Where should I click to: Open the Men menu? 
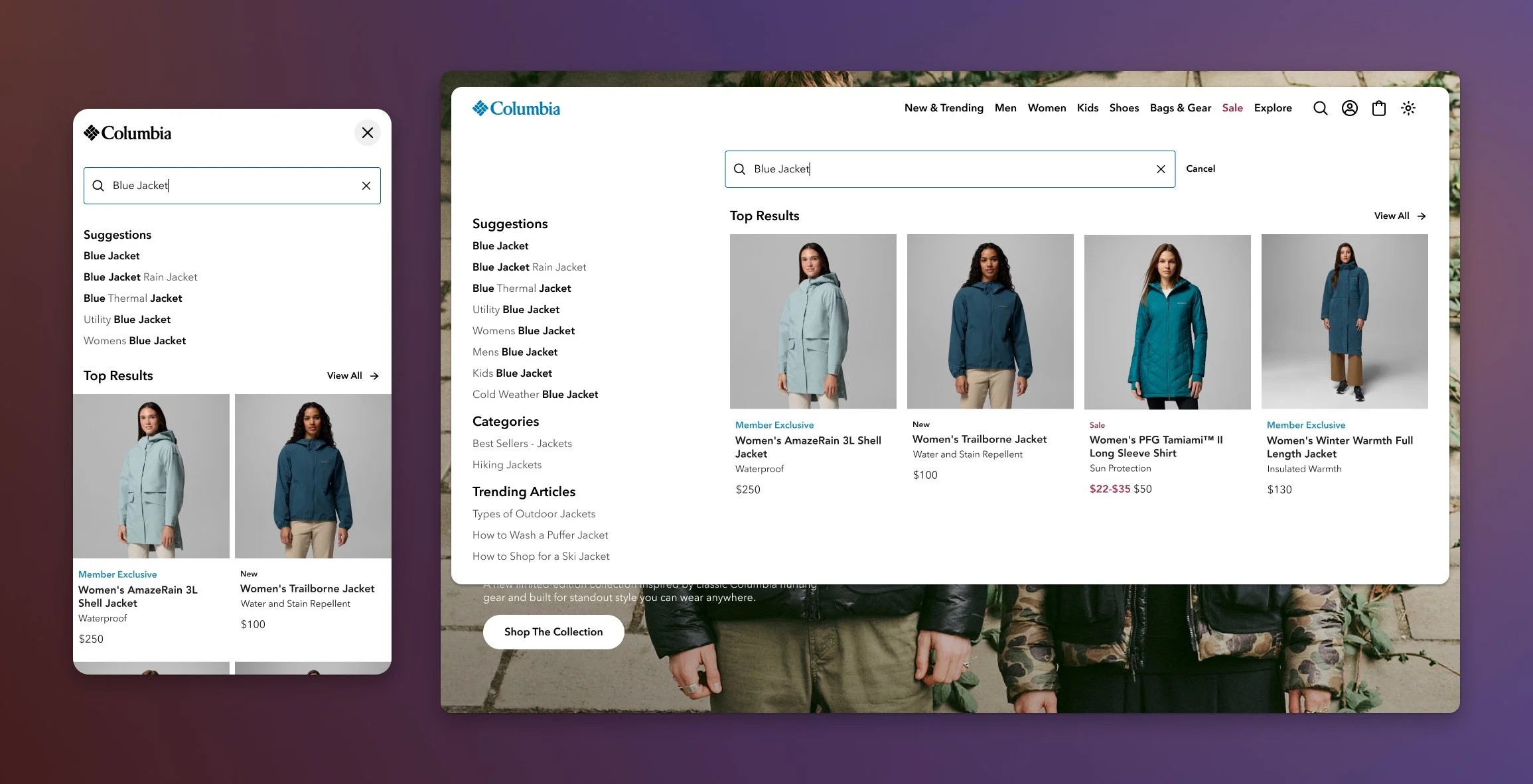[1005, 108]
